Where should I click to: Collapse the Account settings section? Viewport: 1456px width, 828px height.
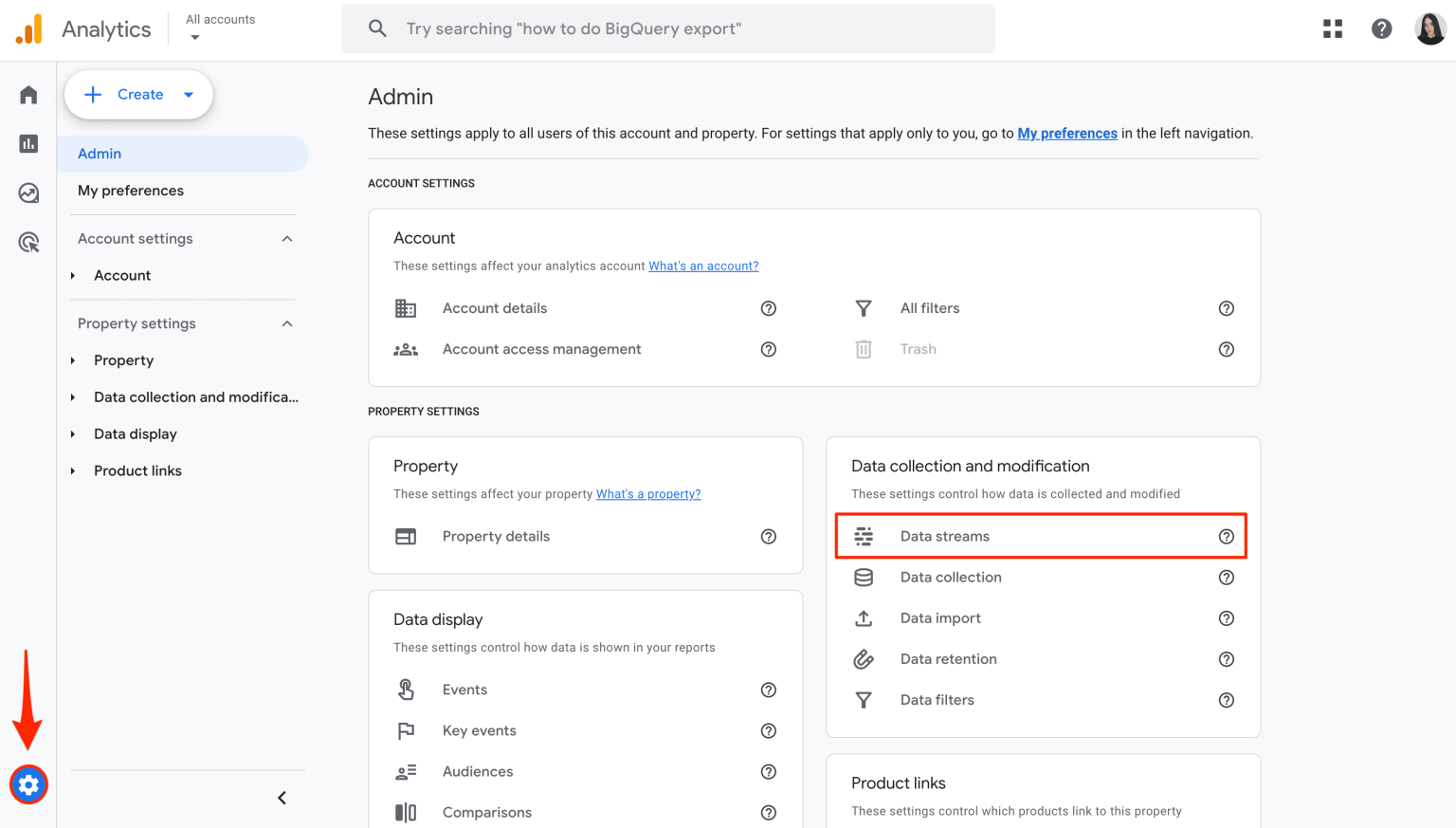pos(287,239)
